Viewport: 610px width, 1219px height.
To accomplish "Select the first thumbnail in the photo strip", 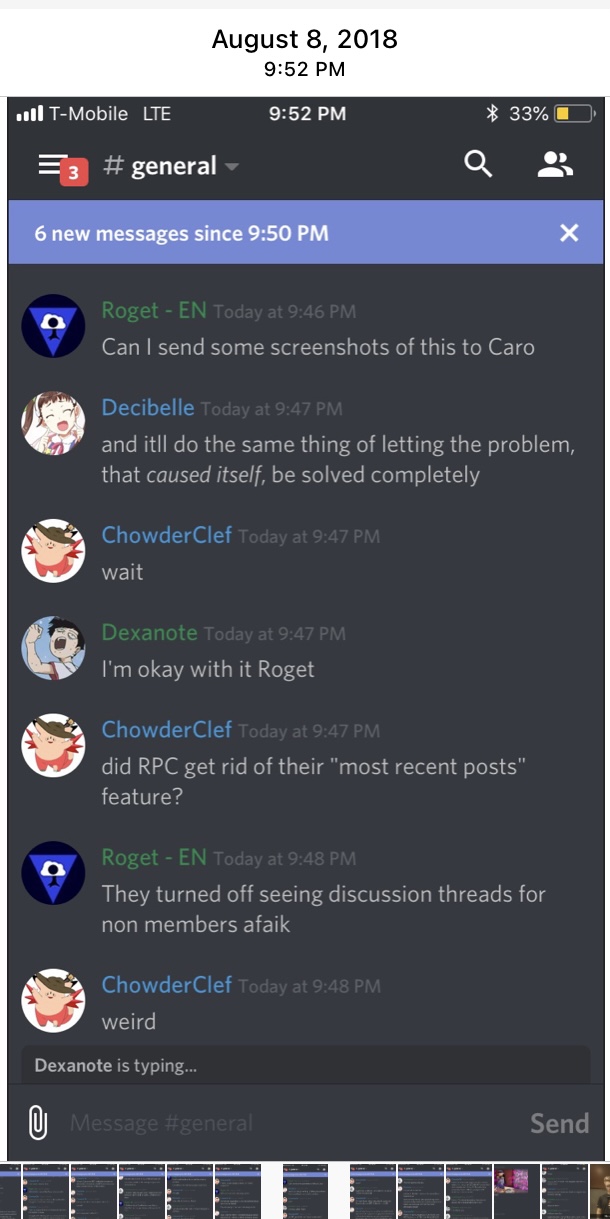I will (10, 1191).
